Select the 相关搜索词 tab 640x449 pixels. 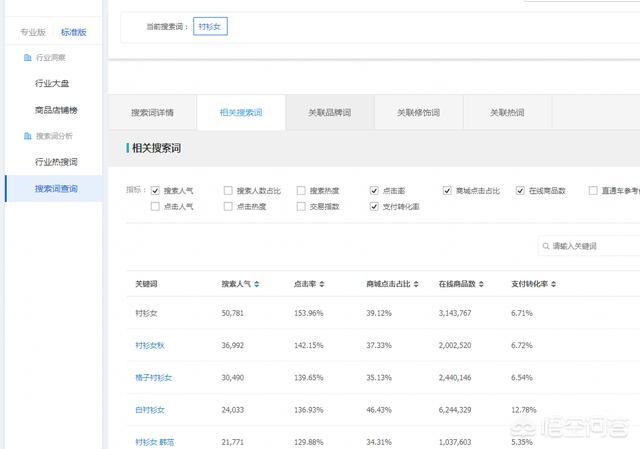click(x=241, y=113)
